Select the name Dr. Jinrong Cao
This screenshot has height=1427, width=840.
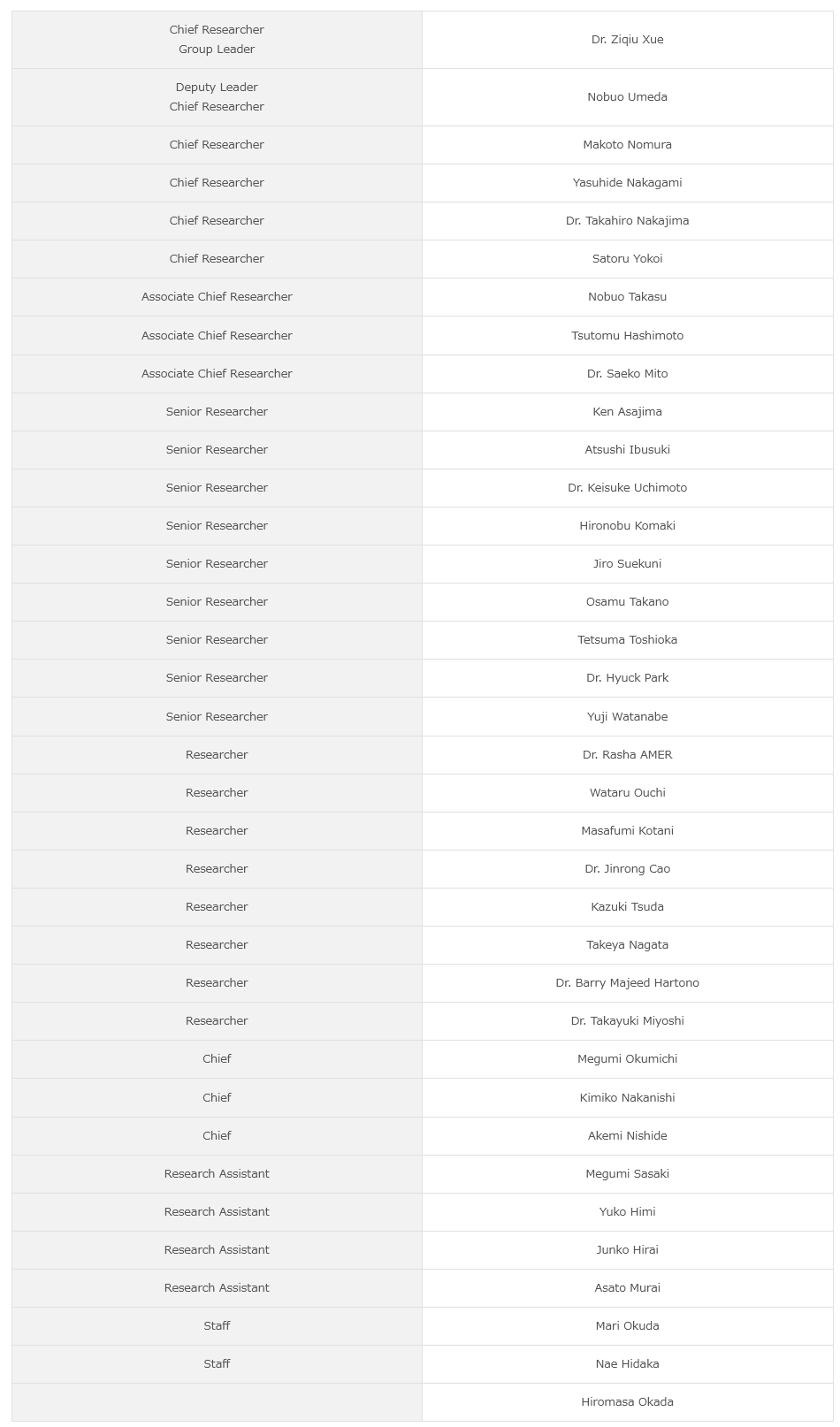click(x=627, y=869)
